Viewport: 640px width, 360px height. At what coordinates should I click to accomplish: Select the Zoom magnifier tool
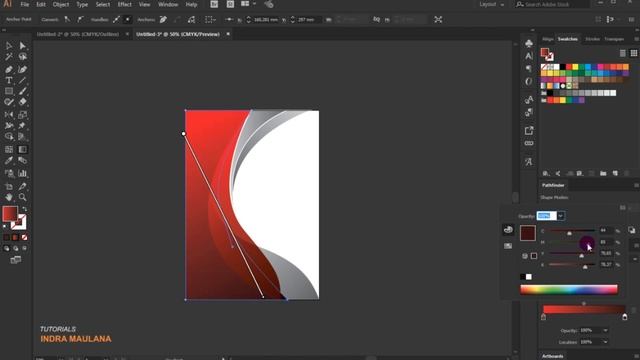point(22,198)
